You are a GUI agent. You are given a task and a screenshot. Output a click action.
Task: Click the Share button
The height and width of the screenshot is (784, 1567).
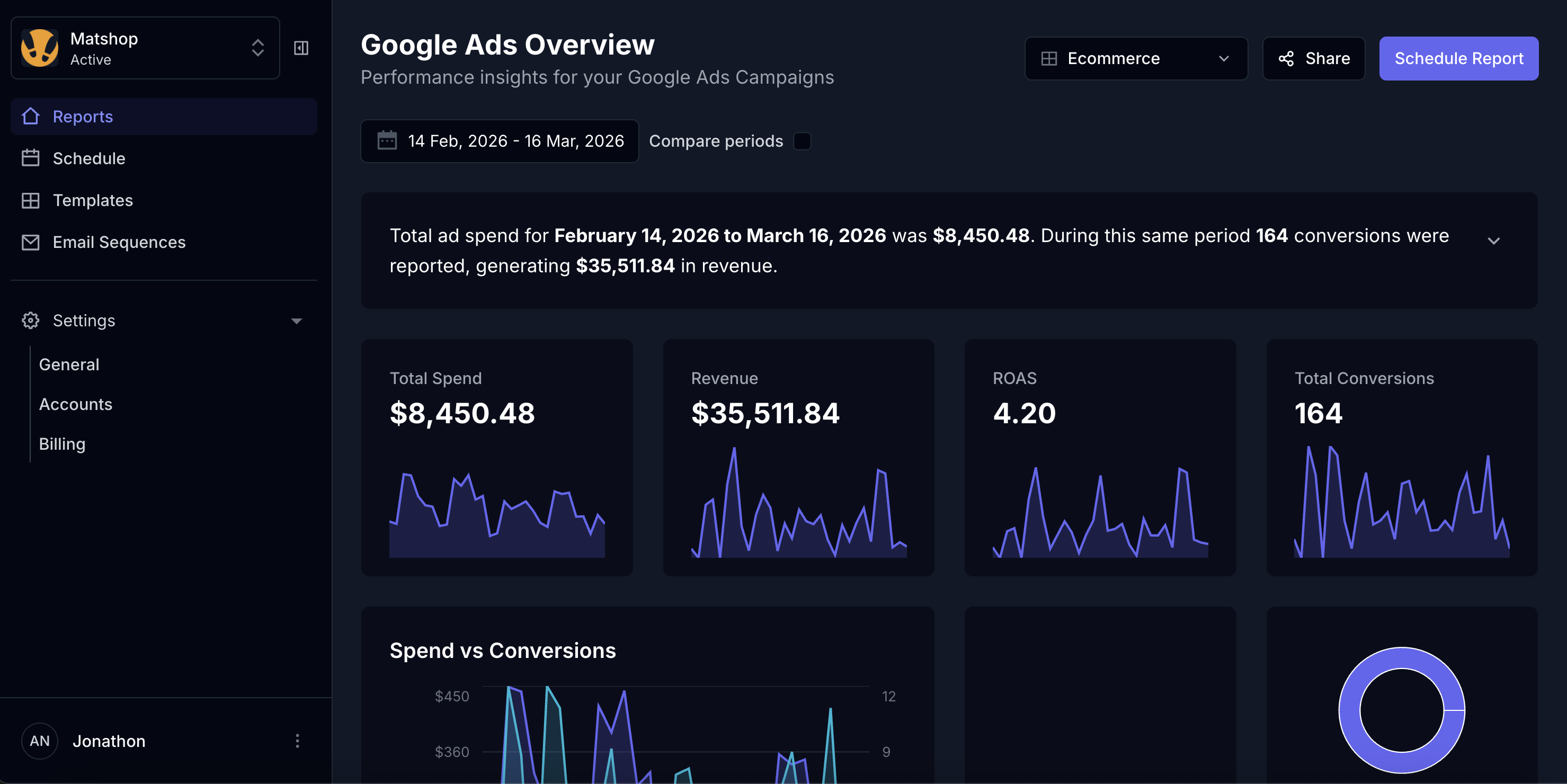click(1313, 58)
